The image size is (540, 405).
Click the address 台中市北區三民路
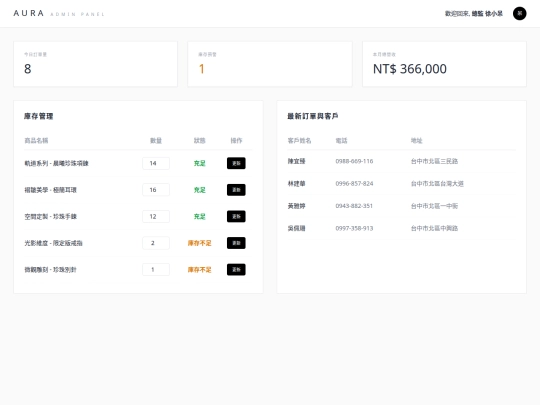(x=434, y=161)
